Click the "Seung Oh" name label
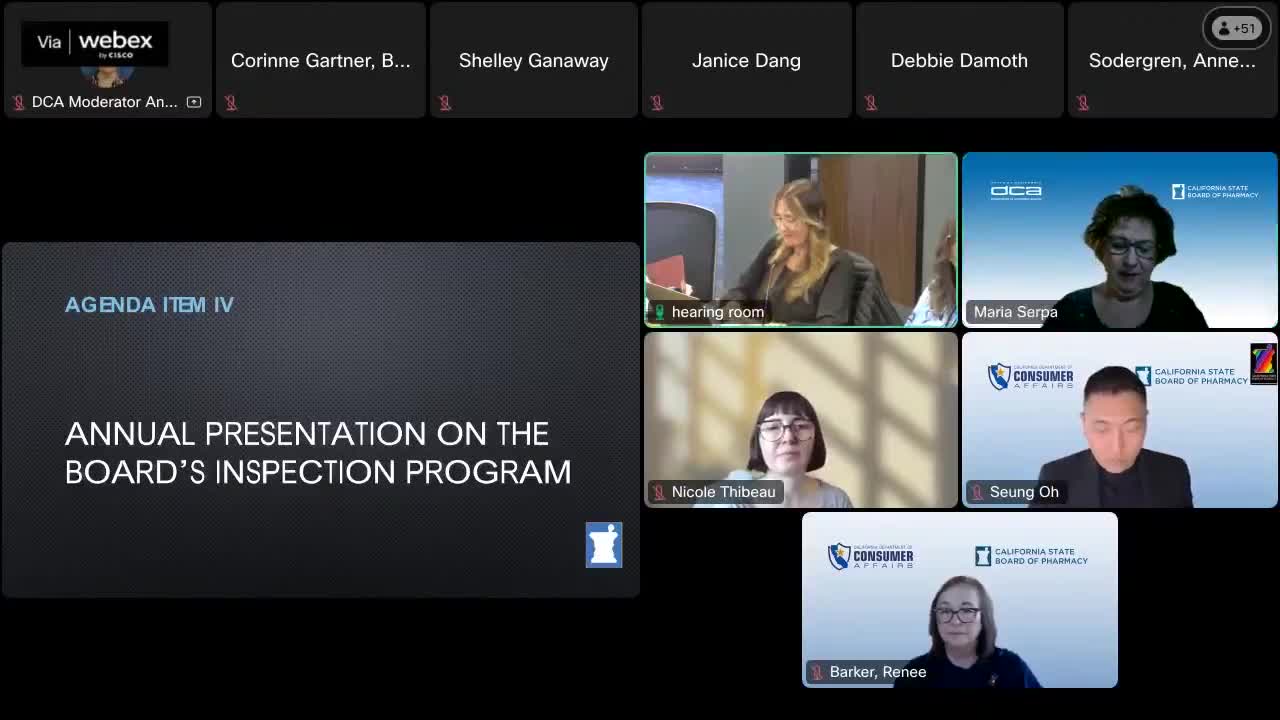Image resolution: width=1280 pixels, height=720 pixels. (x=1024, y=492)
